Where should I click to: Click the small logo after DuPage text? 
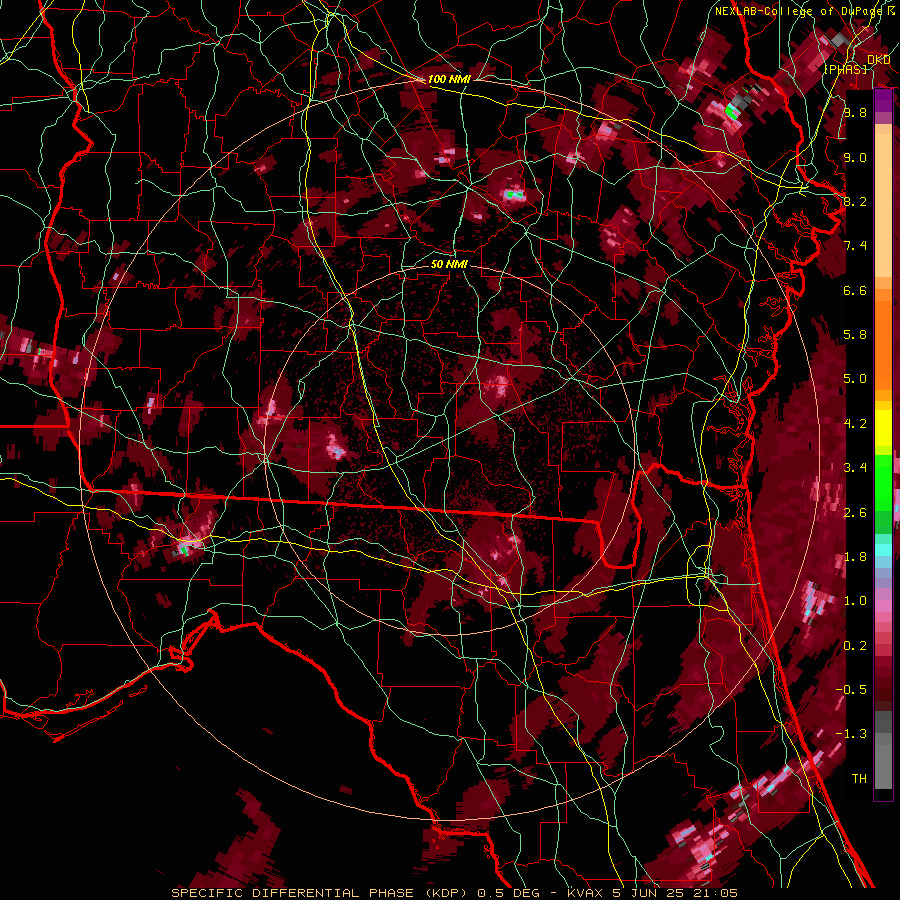(x=890, y=11)
